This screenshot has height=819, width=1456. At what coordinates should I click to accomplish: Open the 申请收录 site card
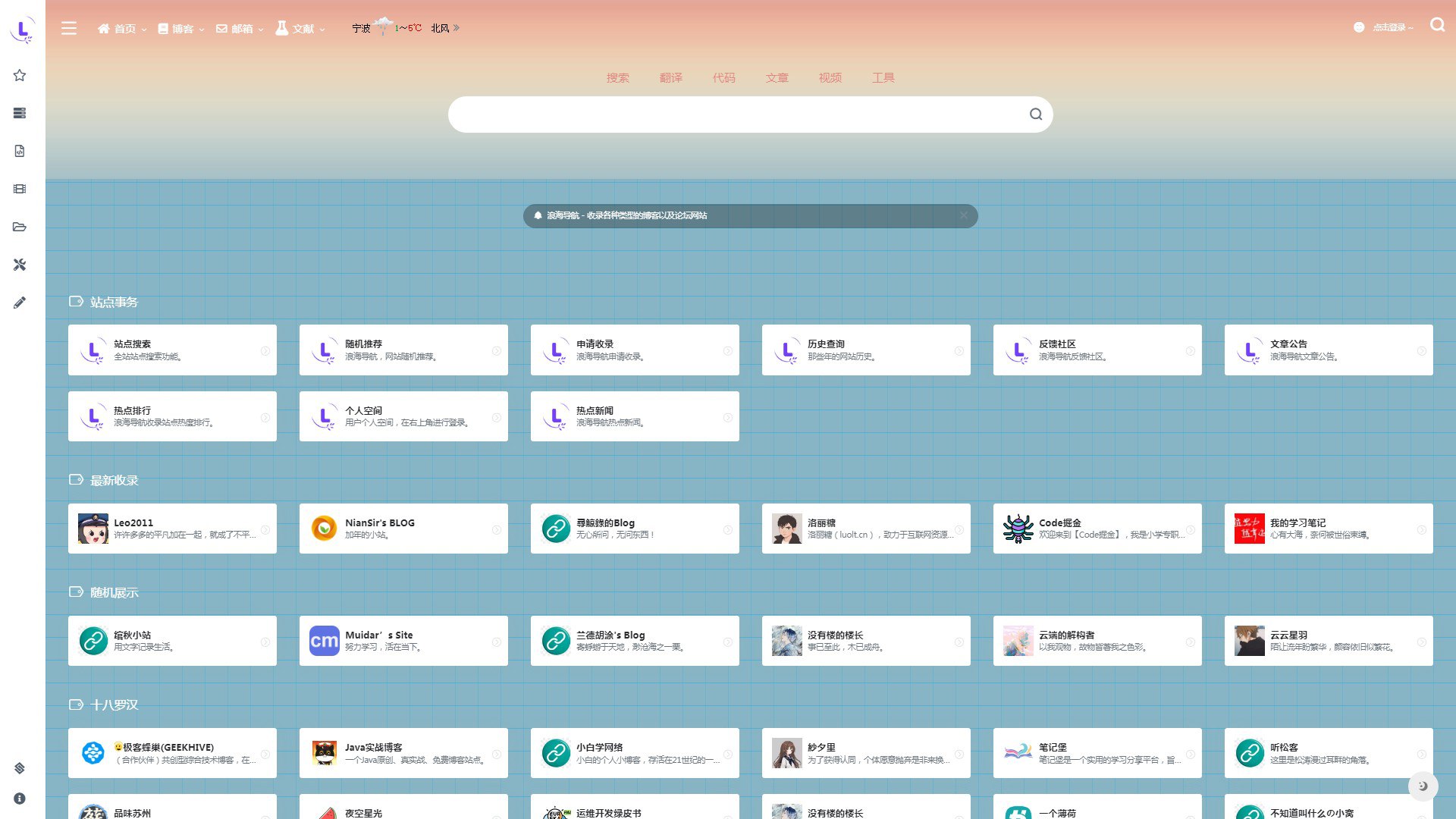(634, 350)
